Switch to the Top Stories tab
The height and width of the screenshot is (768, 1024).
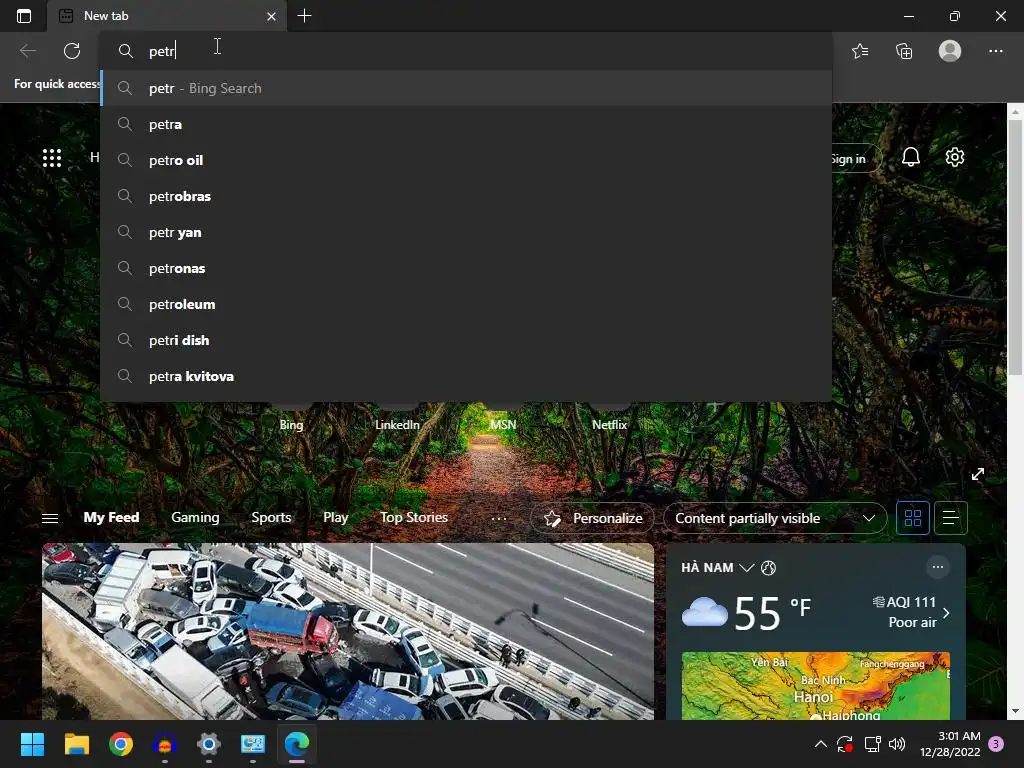pos(414,517)
